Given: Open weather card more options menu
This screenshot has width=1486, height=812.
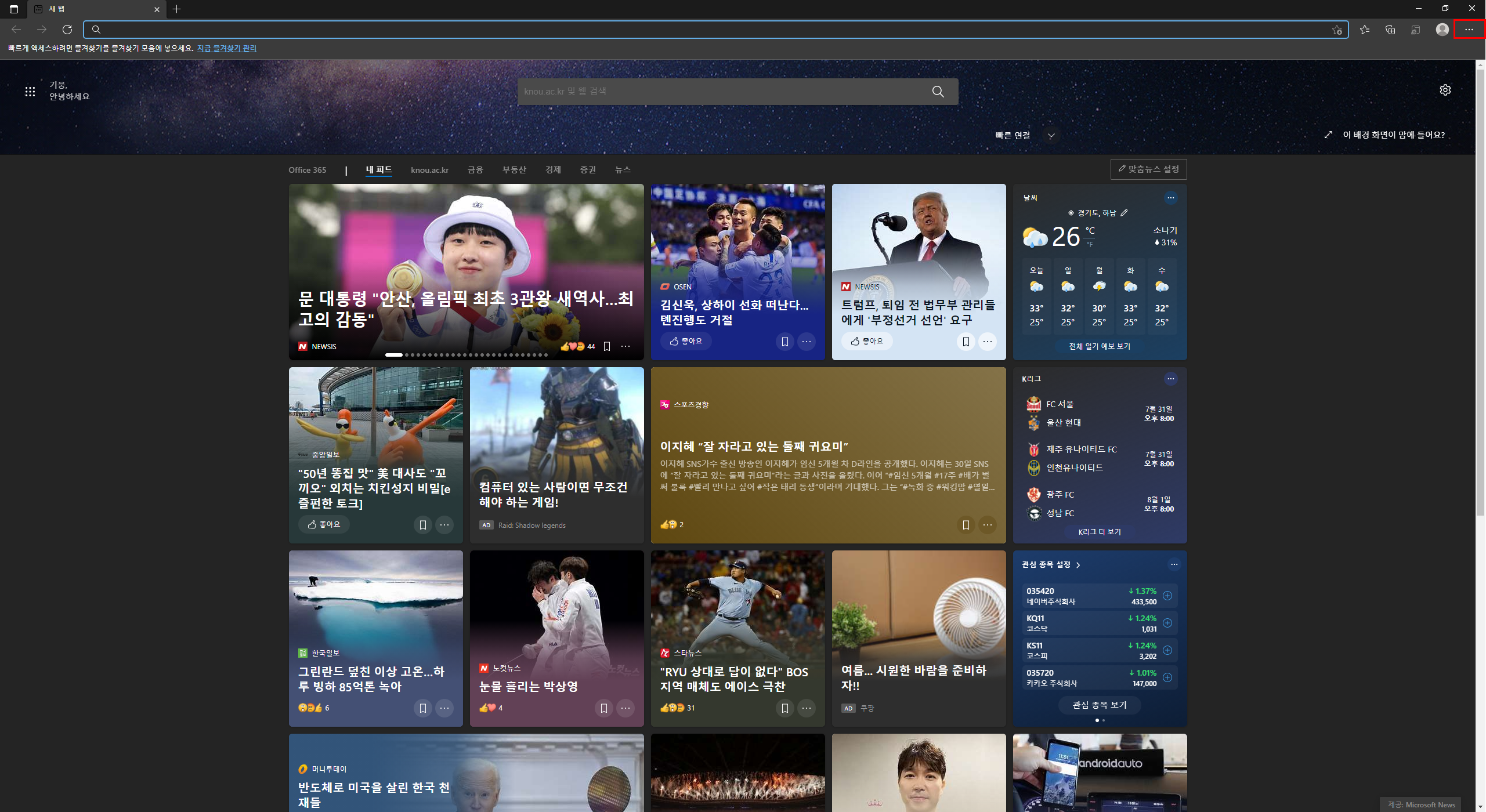Looking at the screenshot, I should pos(1170,198).
